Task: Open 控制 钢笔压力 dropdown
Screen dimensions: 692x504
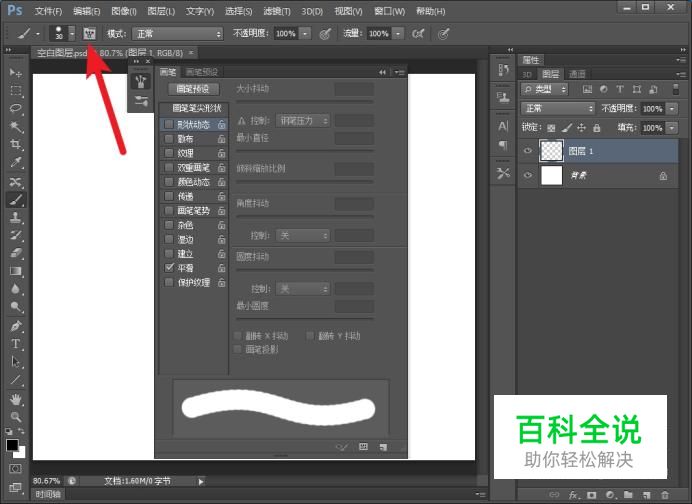Action: 303,120
